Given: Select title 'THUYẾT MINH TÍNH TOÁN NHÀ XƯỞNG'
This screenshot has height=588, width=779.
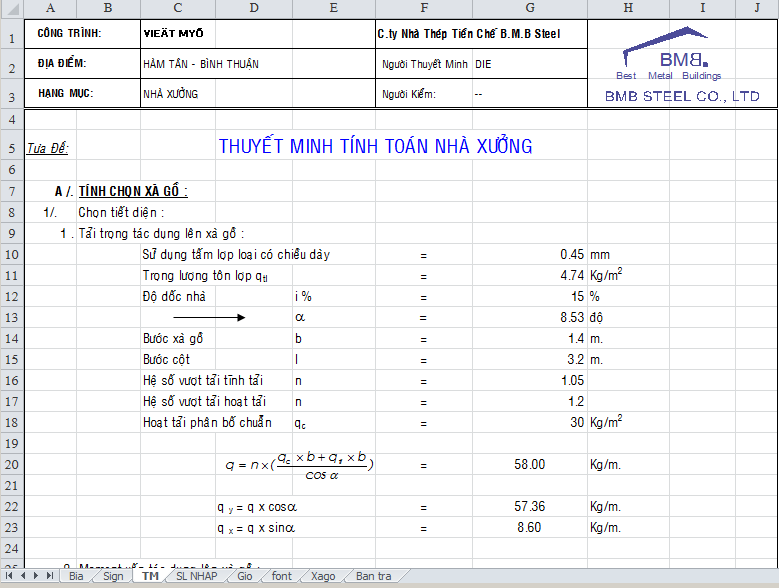Looking at the screenshot, I should click(x=376, y=146).
